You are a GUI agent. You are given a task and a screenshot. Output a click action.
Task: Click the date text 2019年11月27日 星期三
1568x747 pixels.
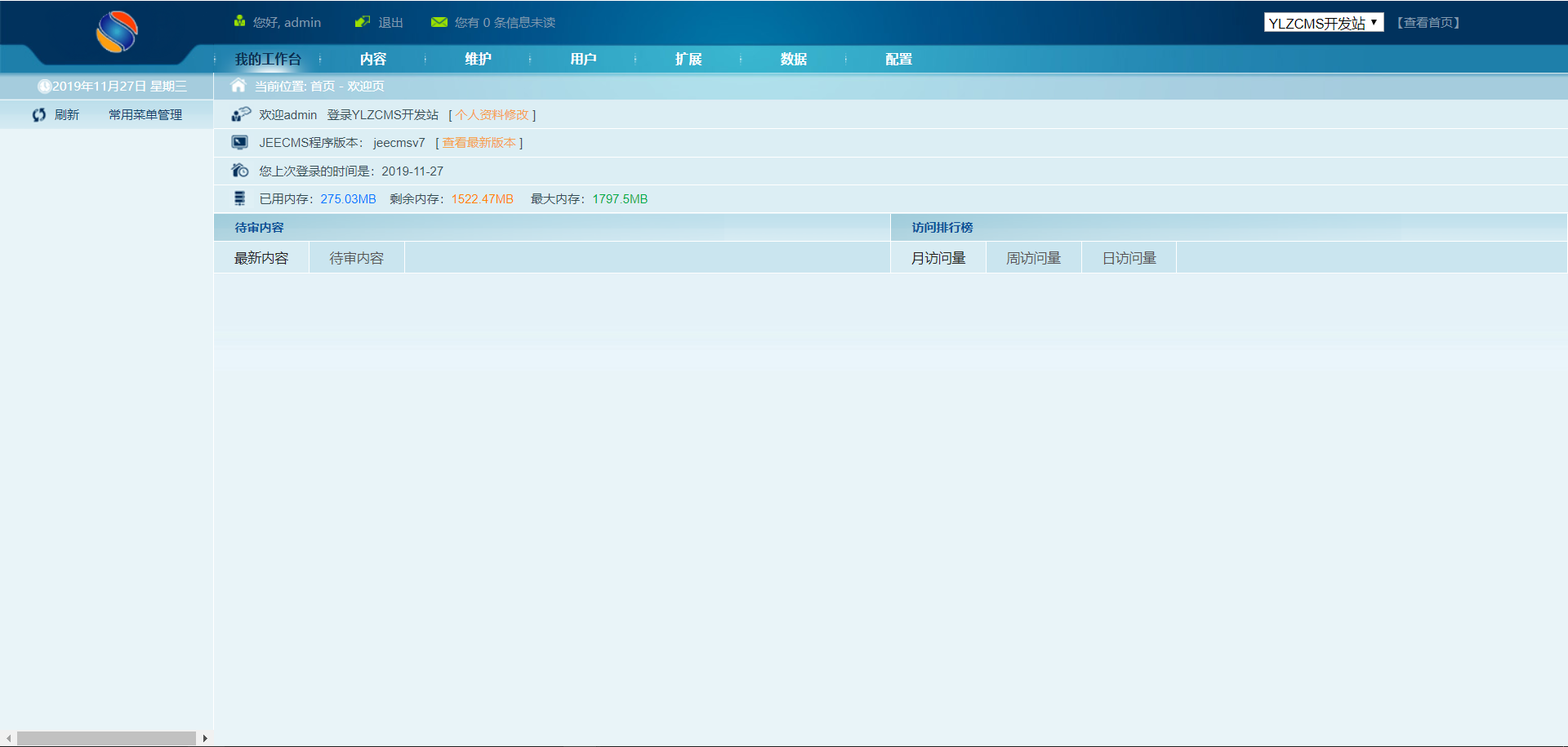tap(120, 86)
